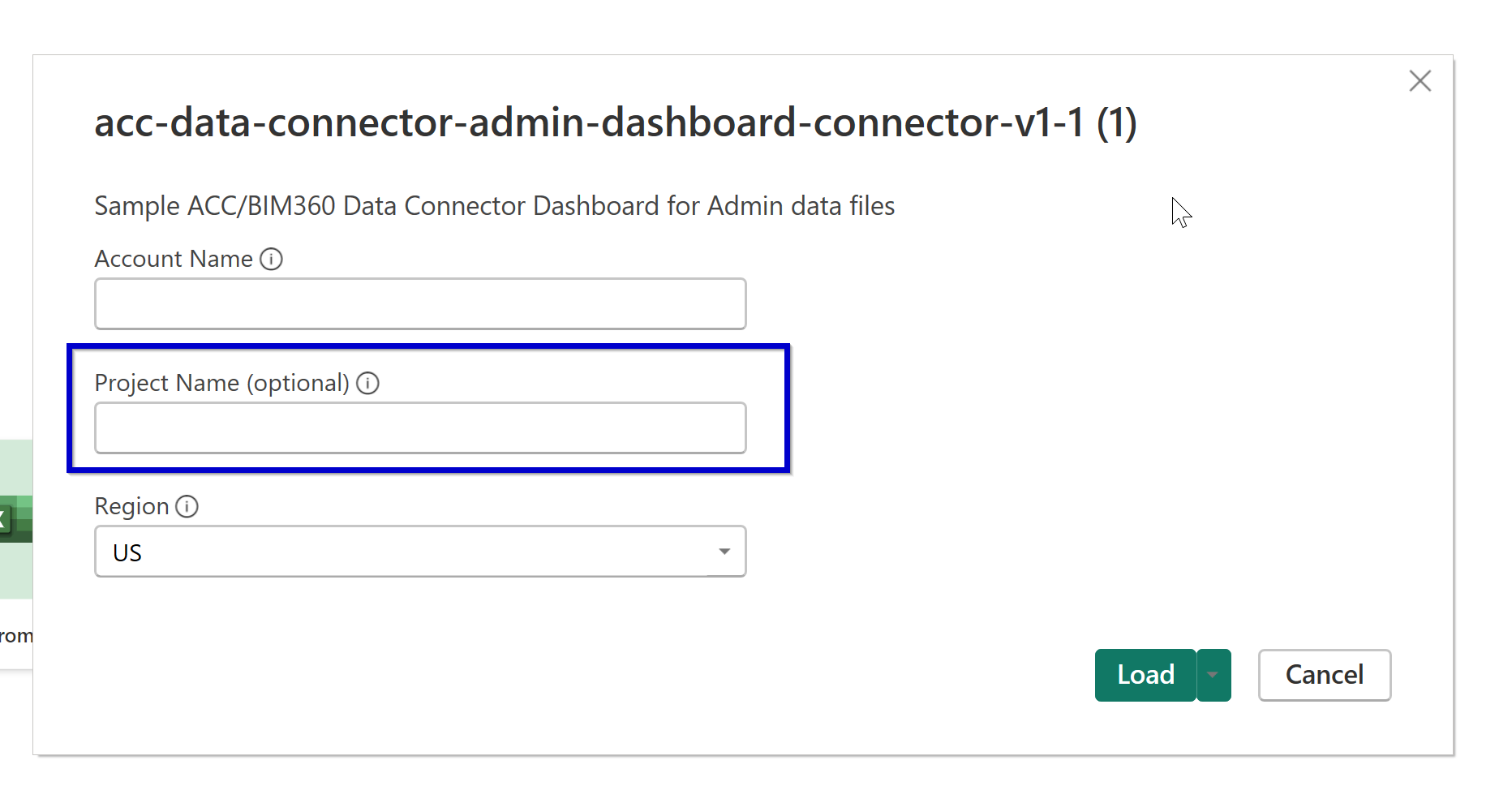Image resolution: width=1512 pixels, height=786 pixels.
Task: Click the Sample ACC/BIM360 description text
Action: [494, 205]
